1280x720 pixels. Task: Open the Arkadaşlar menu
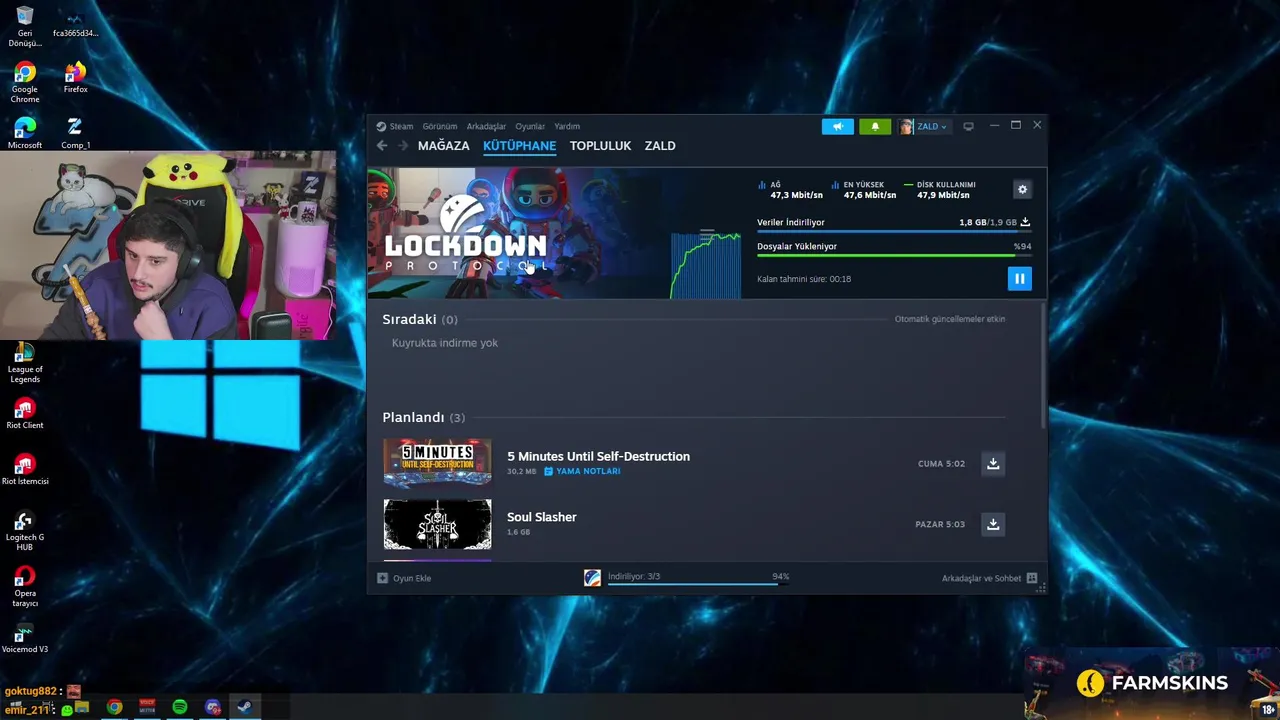(486, 126)
